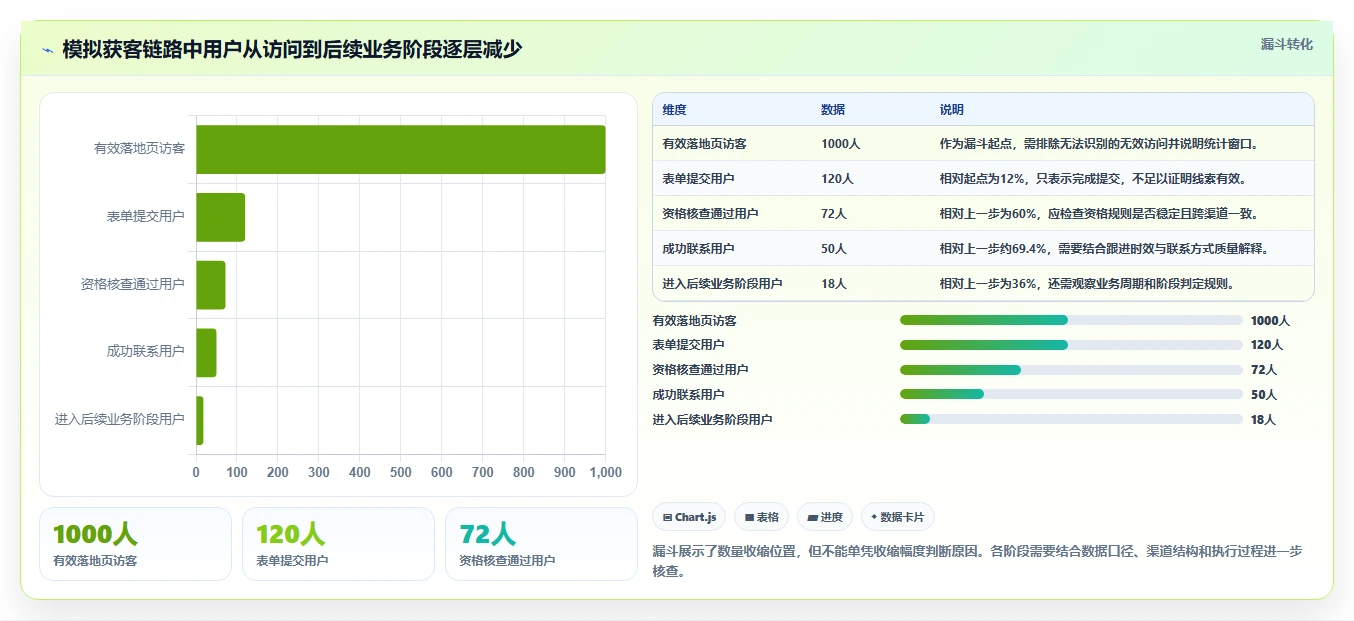Click the icon left of the chart title
Image resolution: width=1354 pixels, height=621 pixels.
tap(48, 50)
